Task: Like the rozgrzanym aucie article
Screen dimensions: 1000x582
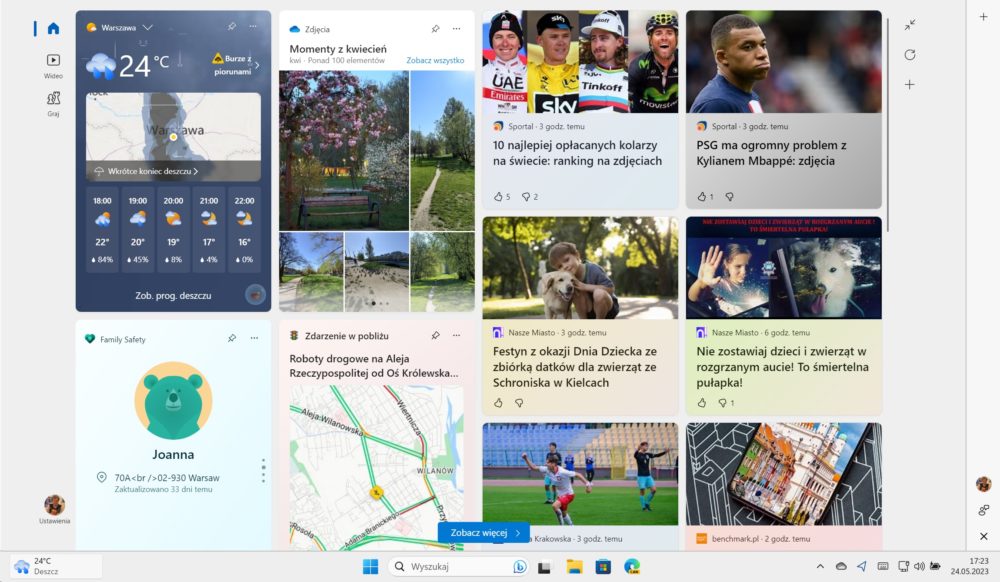Action: [x=702, y=403]
